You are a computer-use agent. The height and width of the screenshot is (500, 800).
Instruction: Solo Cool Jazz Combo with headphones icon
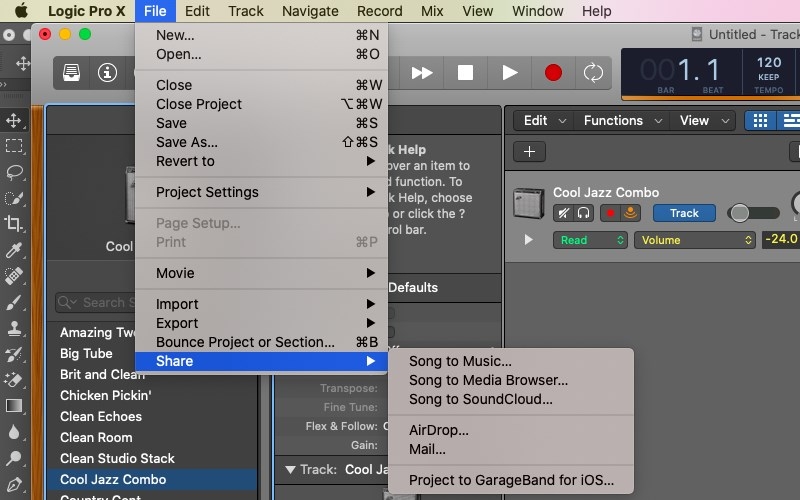[x=583, y=213]
